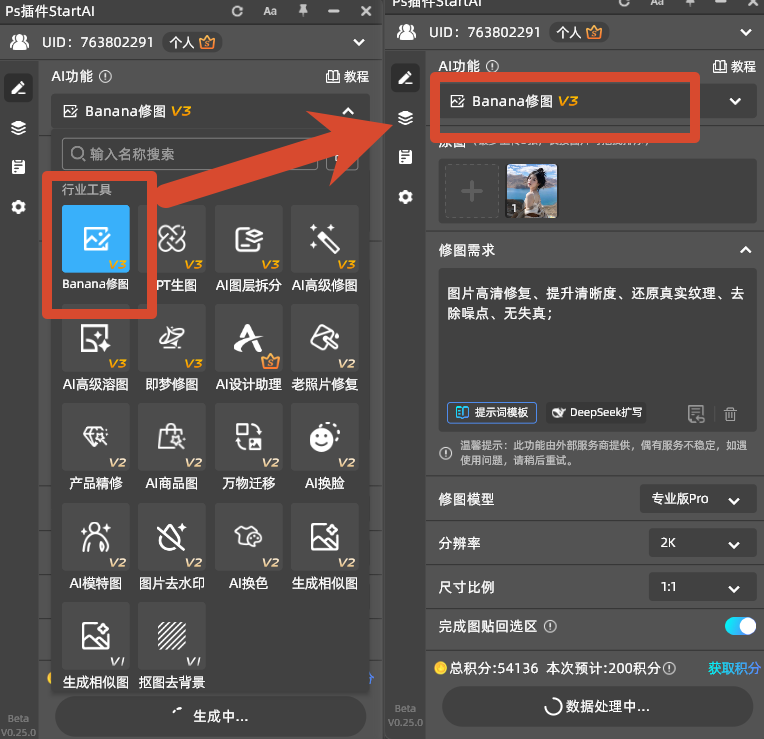Toggle the 完成图贴回选区 switch
The width and height of the screenshot is (764, 739).
[740, 626]
